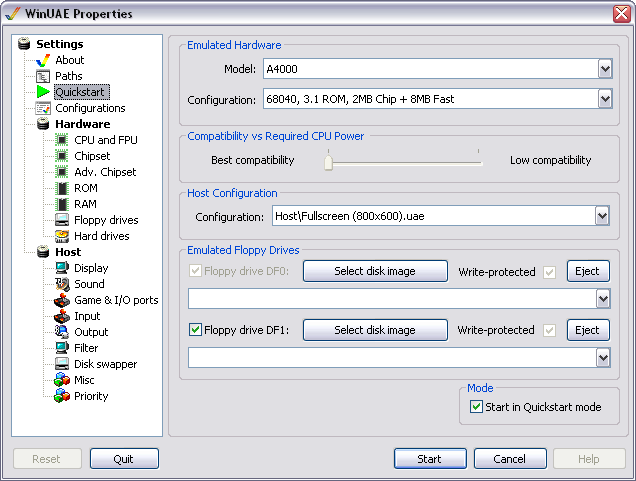Click the CPU and FPU chip icon
The image size is (636, 481).
[62, 140]
